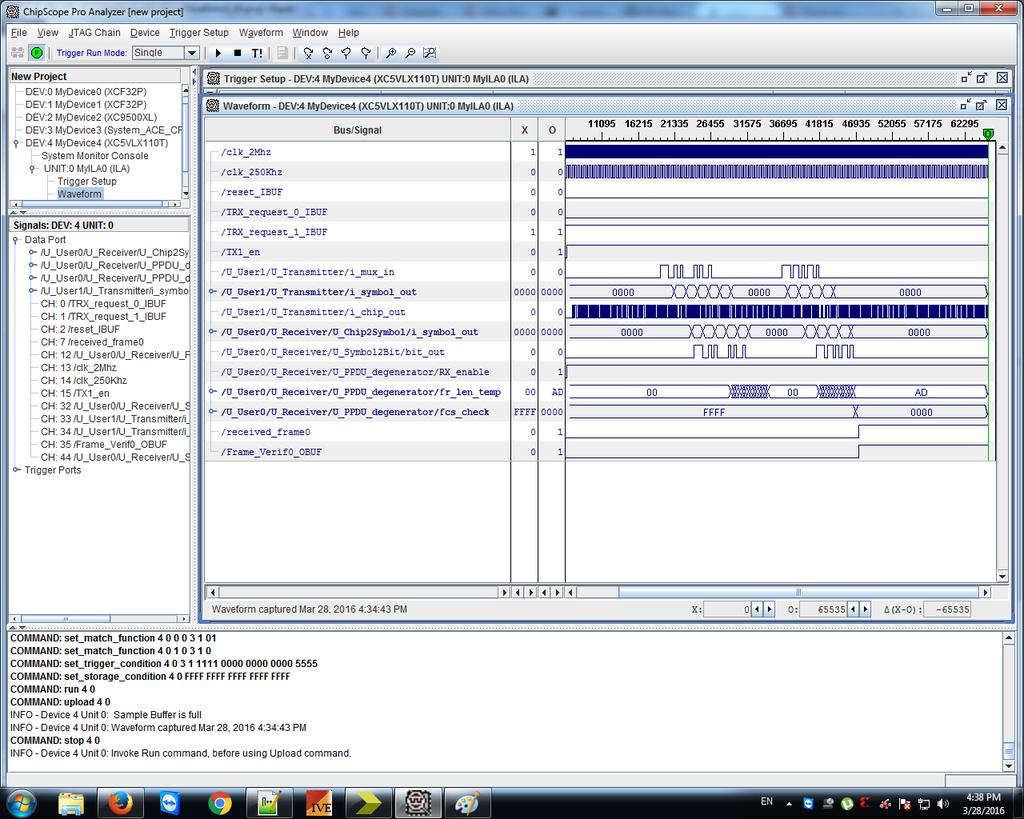1024x819 pixels.
Task: Click the X cursor column header
Action: coord(524,130)
